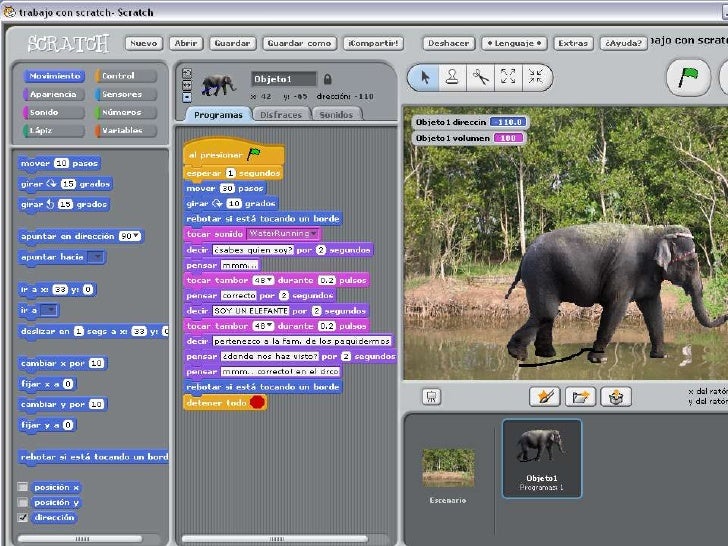Select the Objeto1 sprite thumbnail

click(541, 459)
